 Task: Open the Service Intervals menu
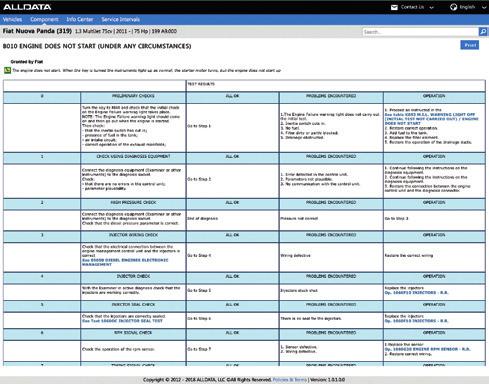121,19
